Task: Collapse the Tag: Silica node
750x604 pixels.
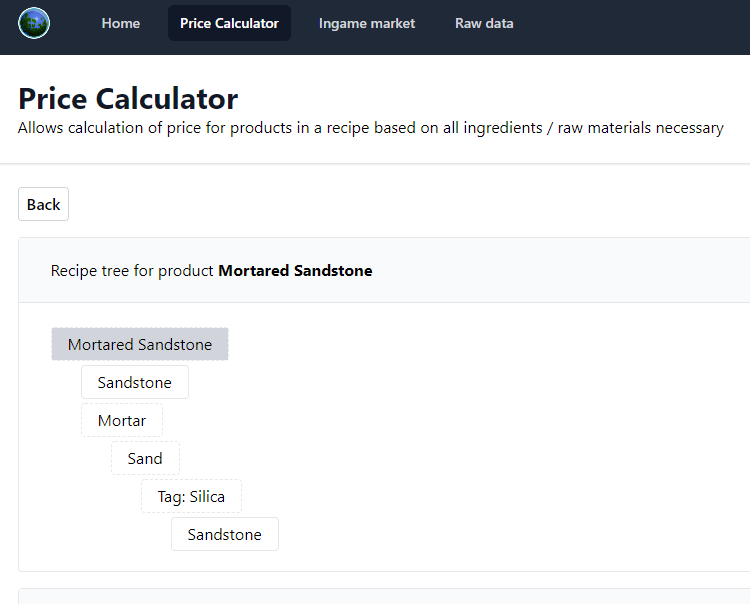Action: [191, 496]
